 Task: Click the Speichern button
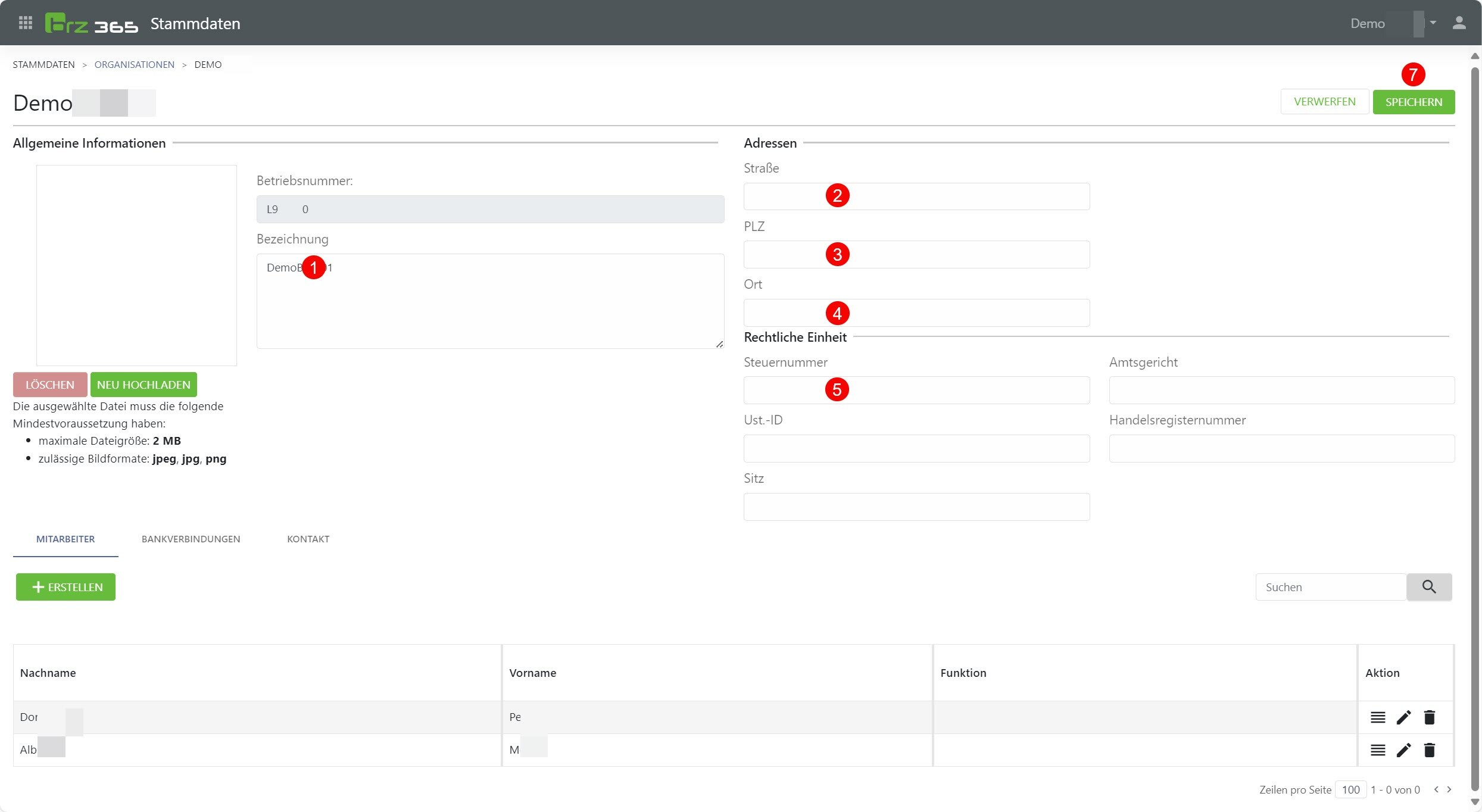pos(1414,102)
